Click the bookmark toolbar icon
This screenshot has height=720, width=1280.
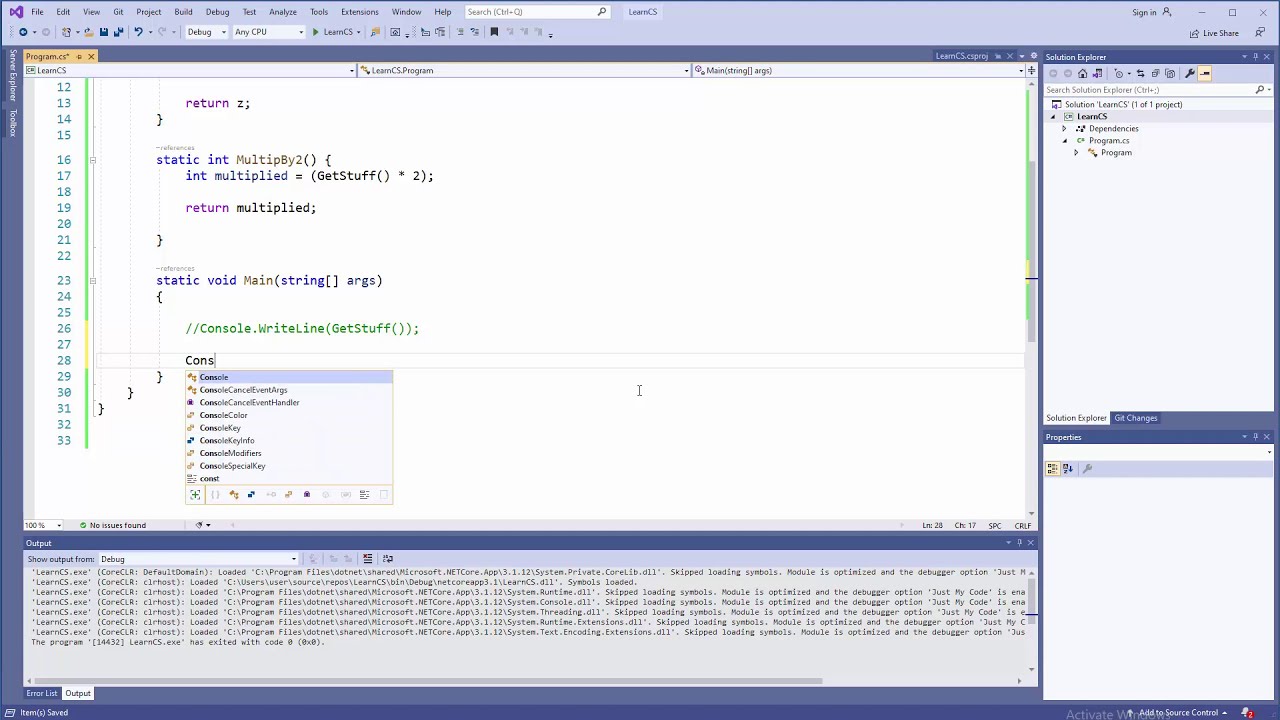494,32
